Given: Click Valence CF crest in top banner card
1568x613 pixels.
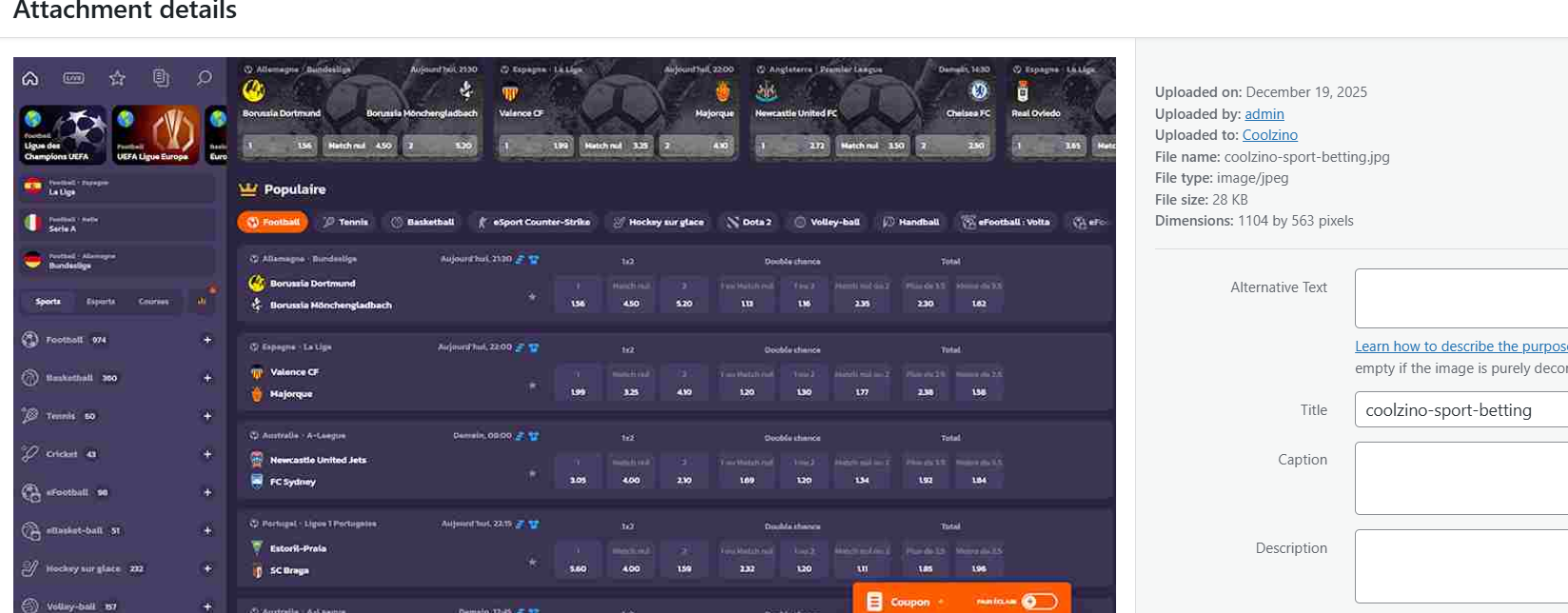Looking at the screenshot, I should [x=510, y=92].
